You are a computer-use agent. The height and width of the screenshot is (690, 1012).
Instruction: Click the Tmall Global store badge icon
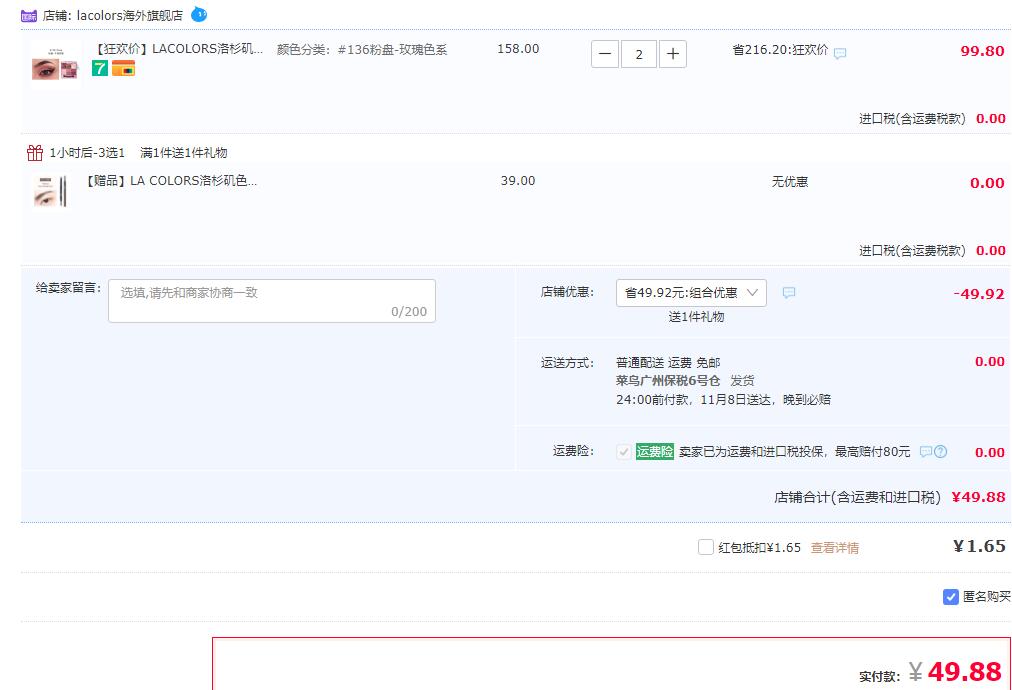29,16
